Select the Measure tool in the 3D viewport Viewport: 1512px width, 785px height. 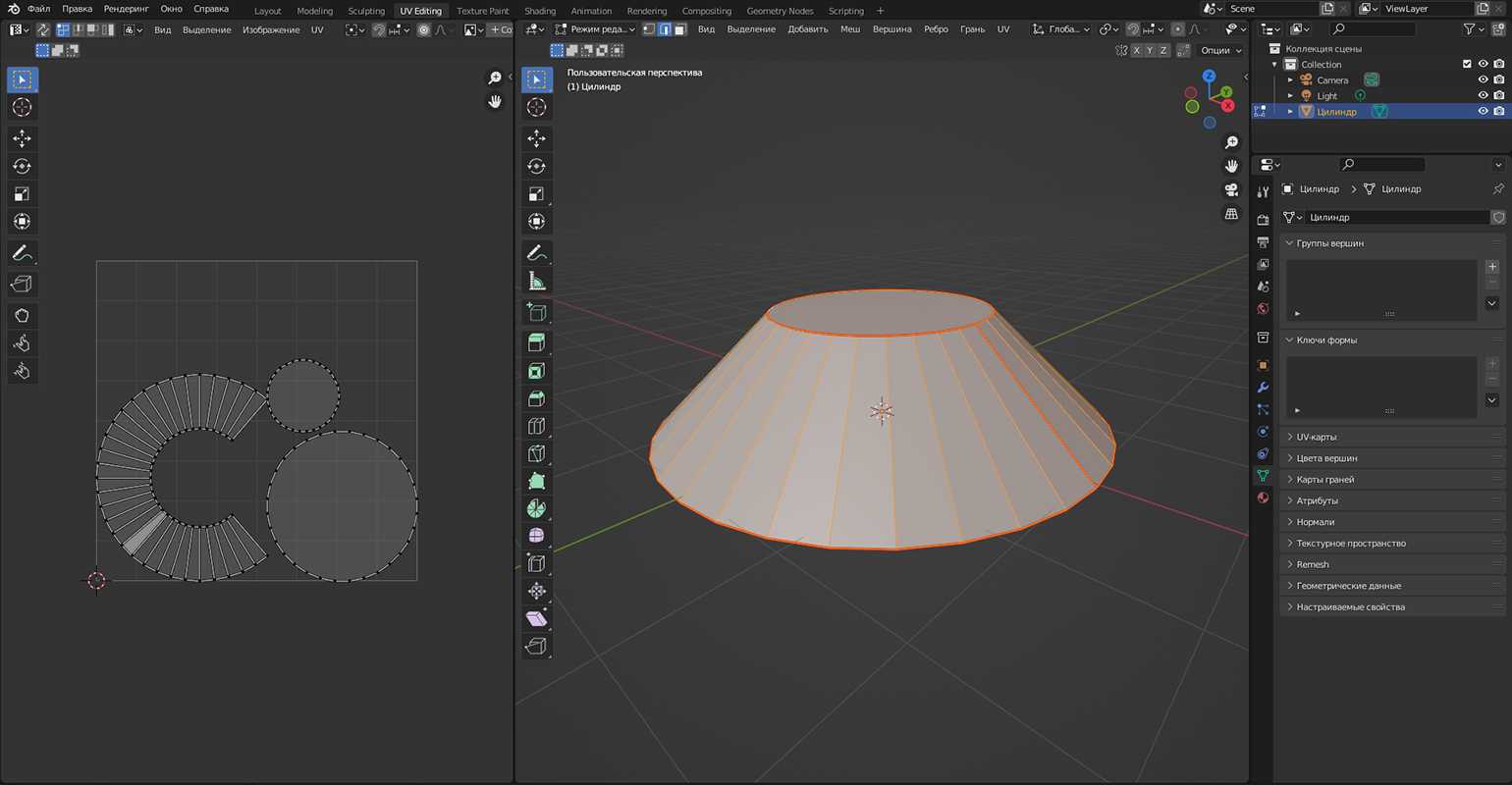pos(536,283)
